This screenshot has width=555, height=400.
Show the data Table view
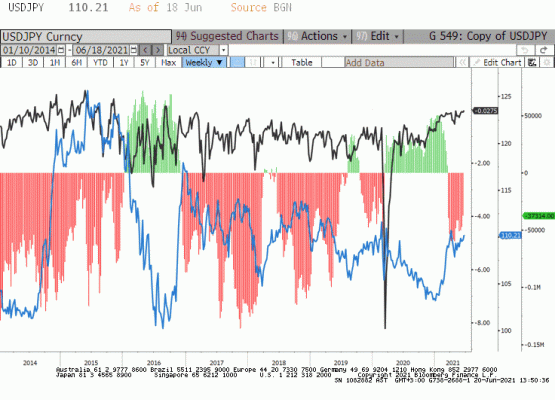tap(302, 63)
